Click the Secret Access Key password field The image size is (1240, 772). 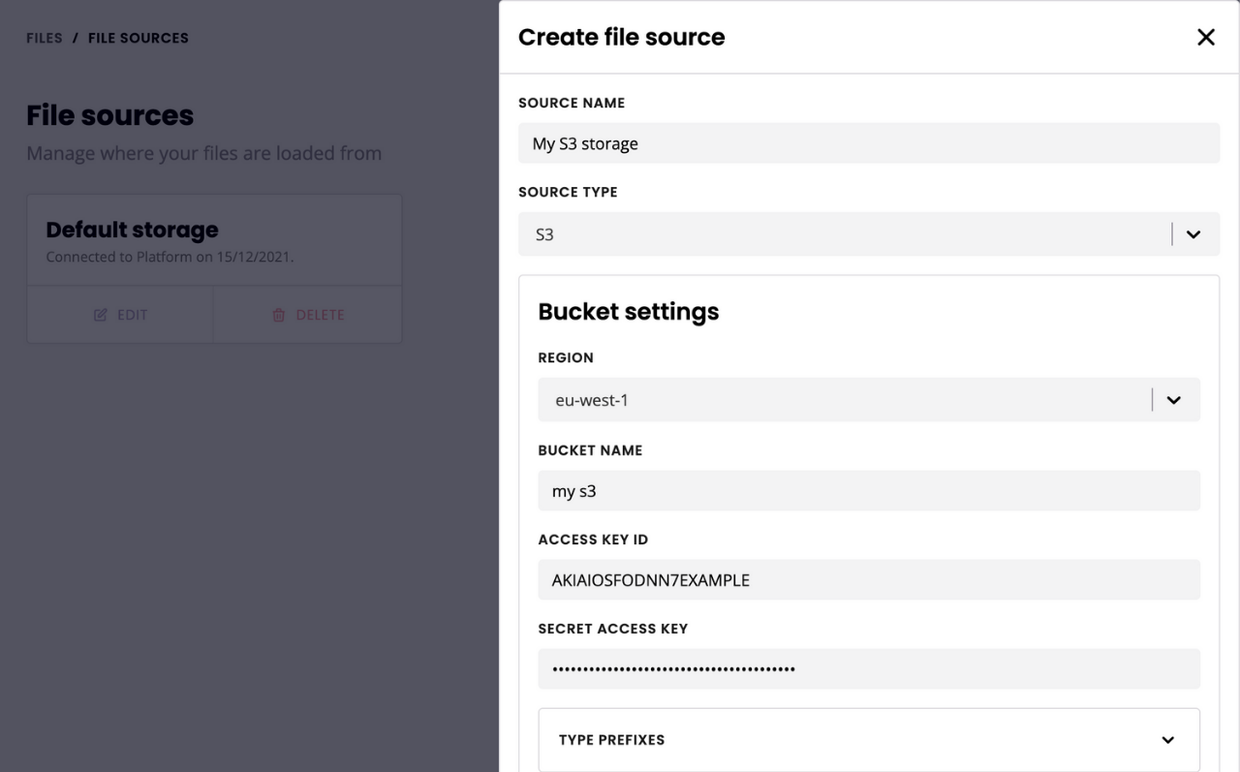(868, 669)
